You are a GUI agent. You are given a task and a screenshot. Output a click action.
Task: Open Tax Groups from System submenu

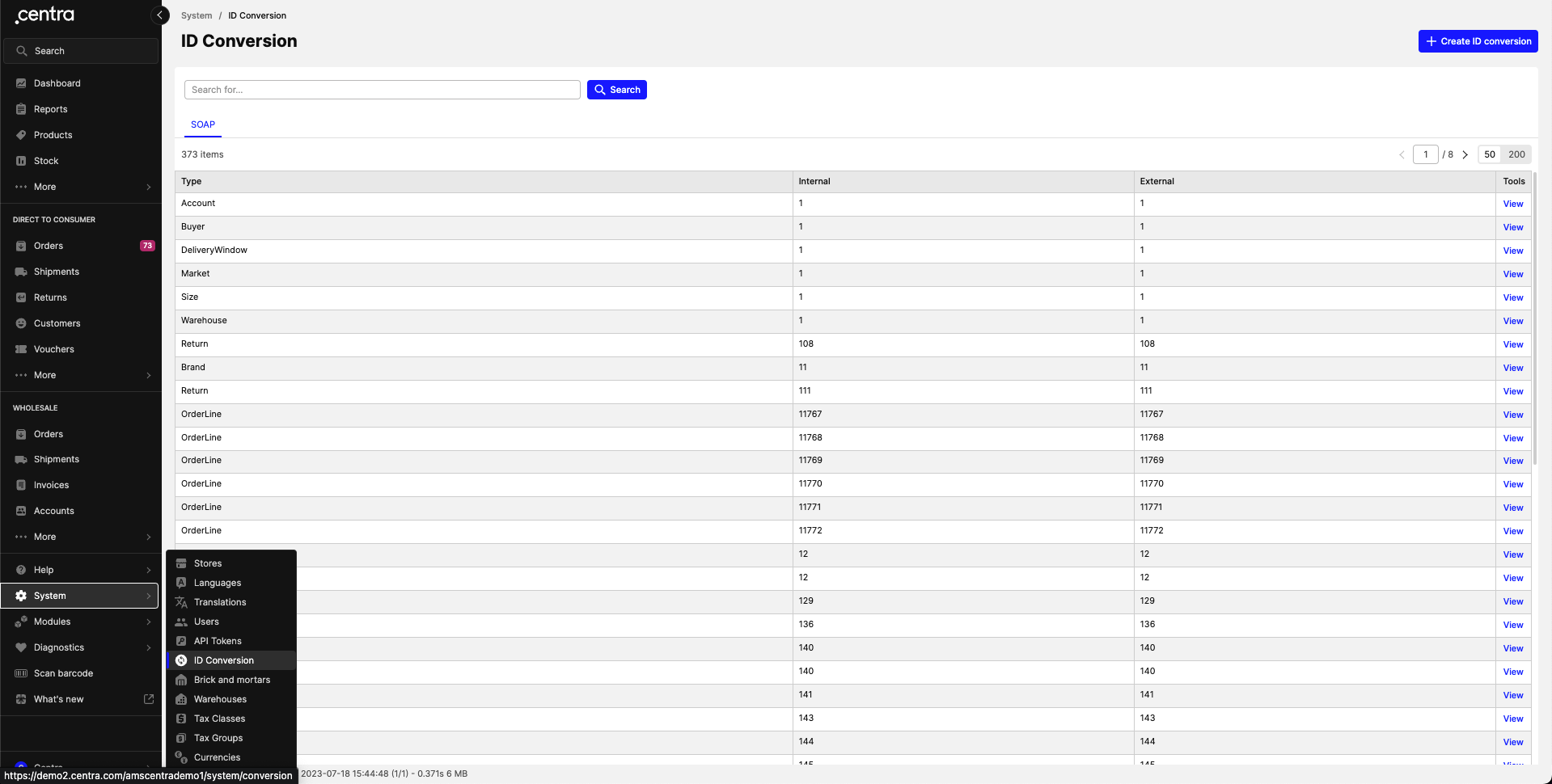[x=218, y=738]
